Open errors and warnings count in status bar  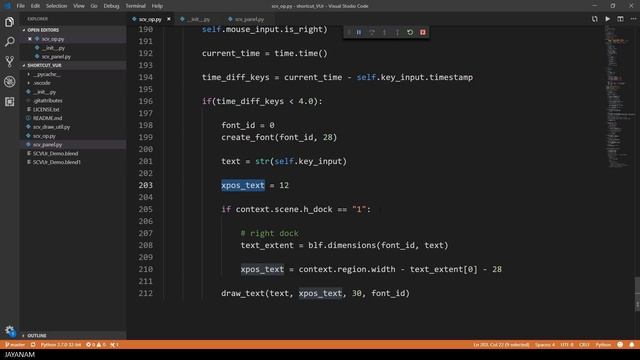[96, 345]
